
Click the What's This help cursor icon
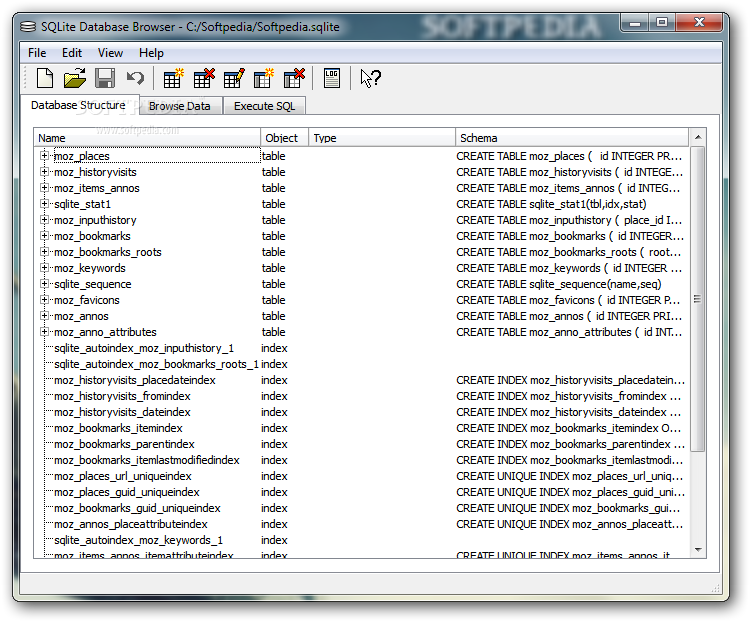370,78
